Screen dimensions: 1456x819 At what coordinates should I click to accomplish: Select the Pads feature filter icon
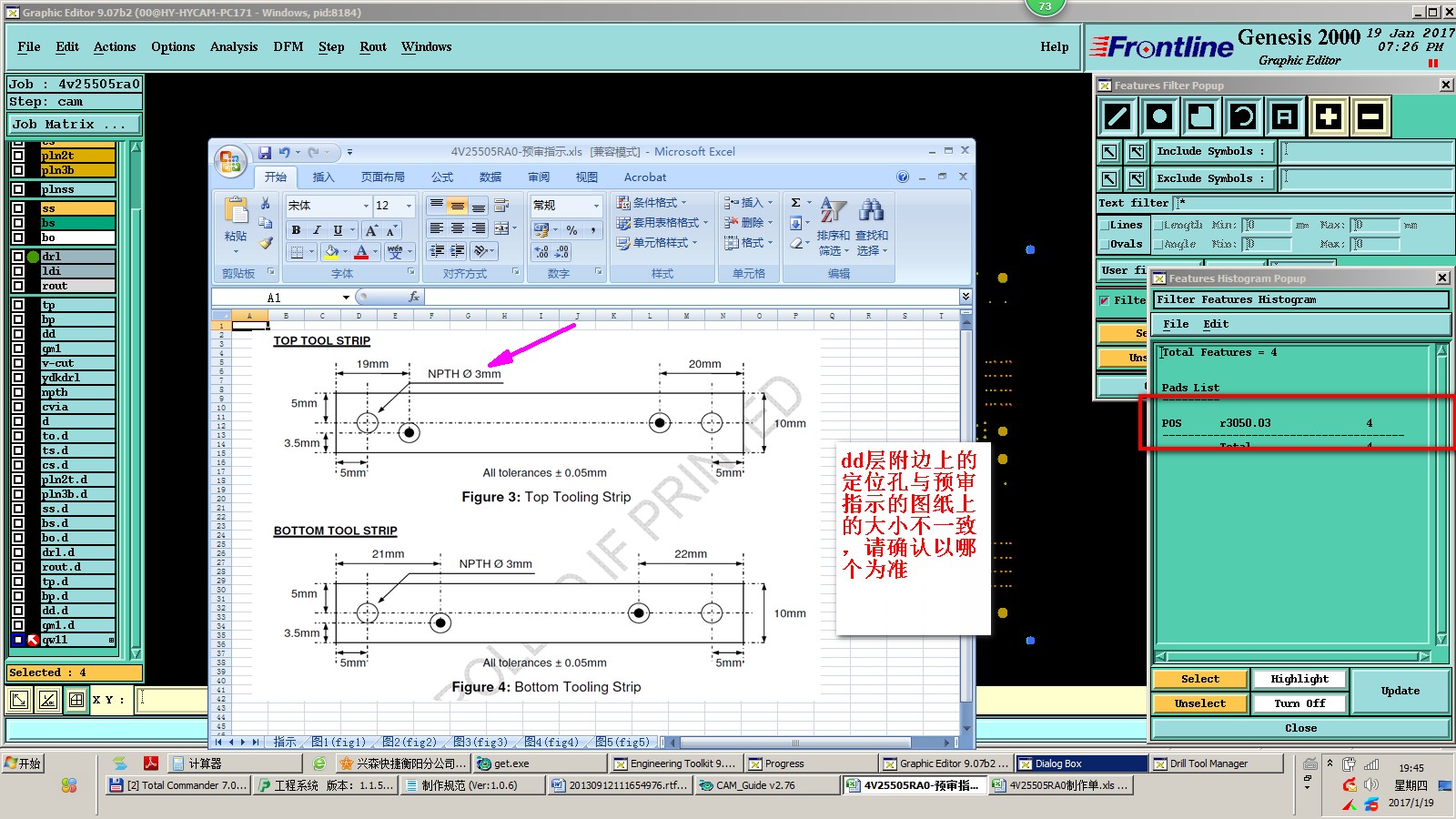tap(1158, 116)
